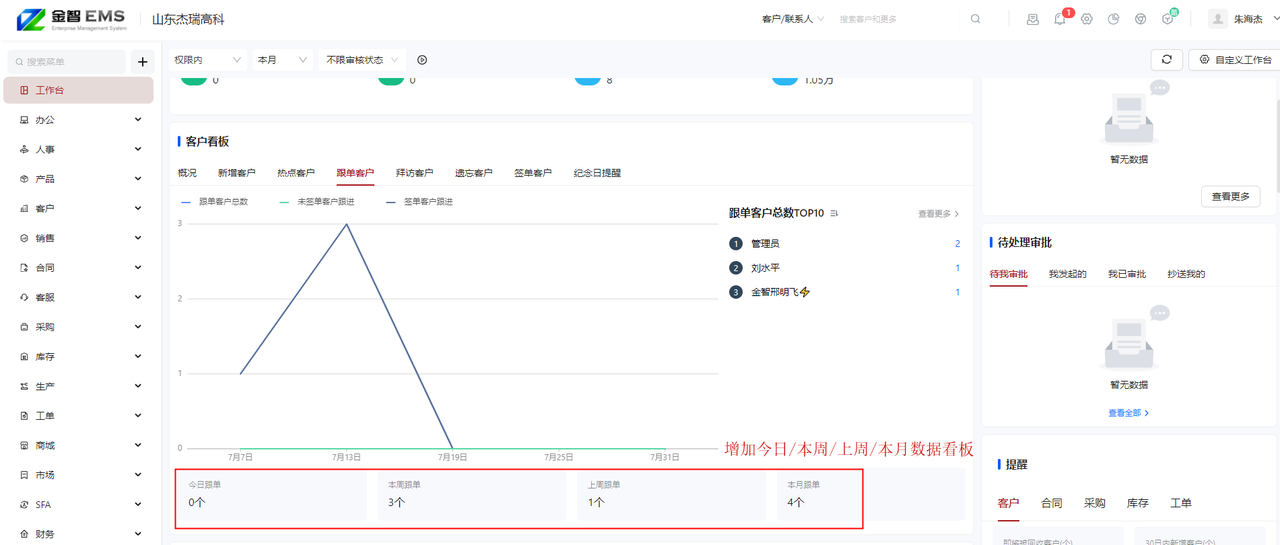Open the 不限审核状态 dropdown
This screenshot has height=545, width=1280.
tap(362, 60)
